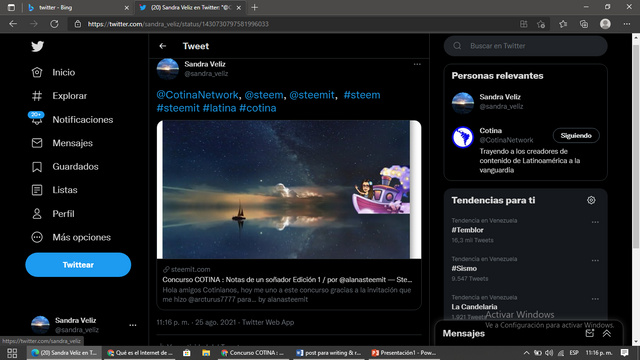Click the Buscar en Twitter search field
Screen dimensions: 640x360
tap(525, 46)
